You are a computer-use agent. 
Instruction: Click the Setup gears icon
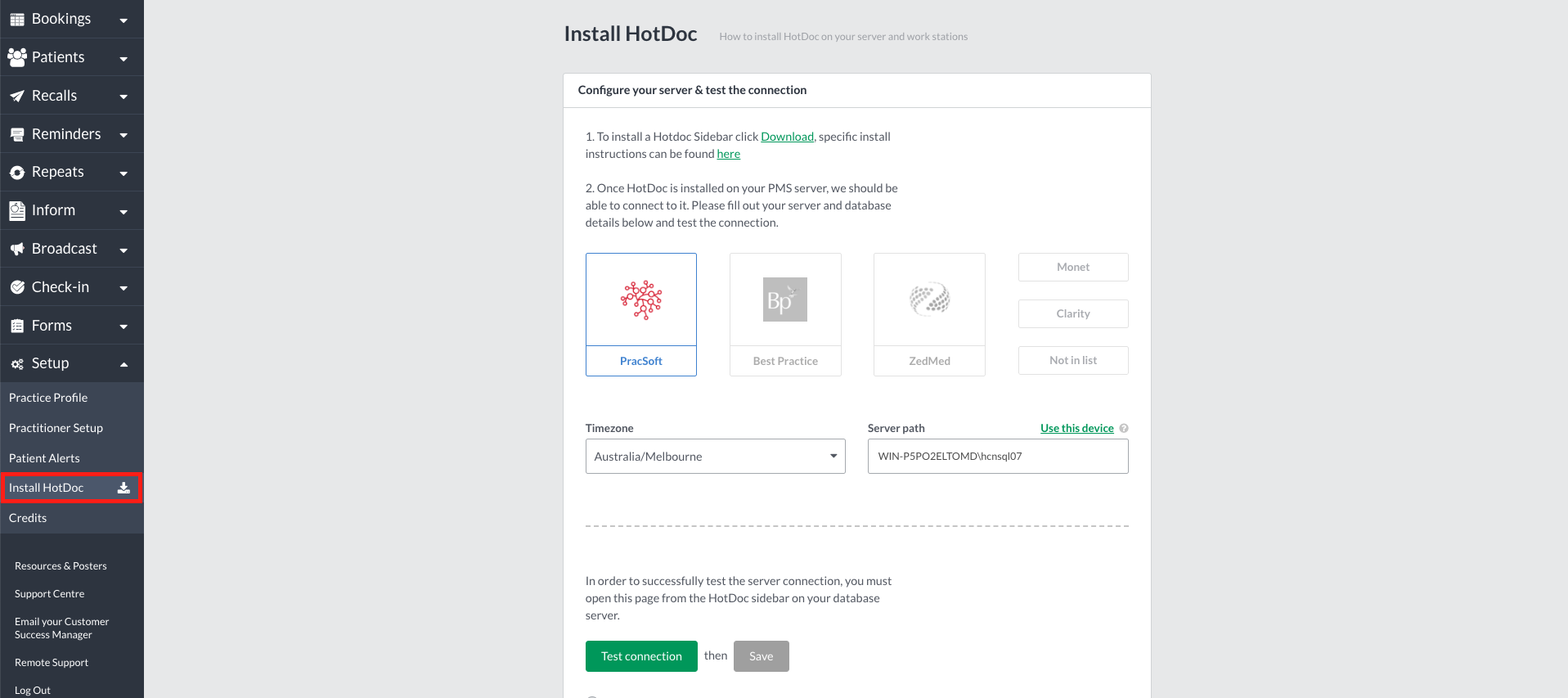pos(17,364)
